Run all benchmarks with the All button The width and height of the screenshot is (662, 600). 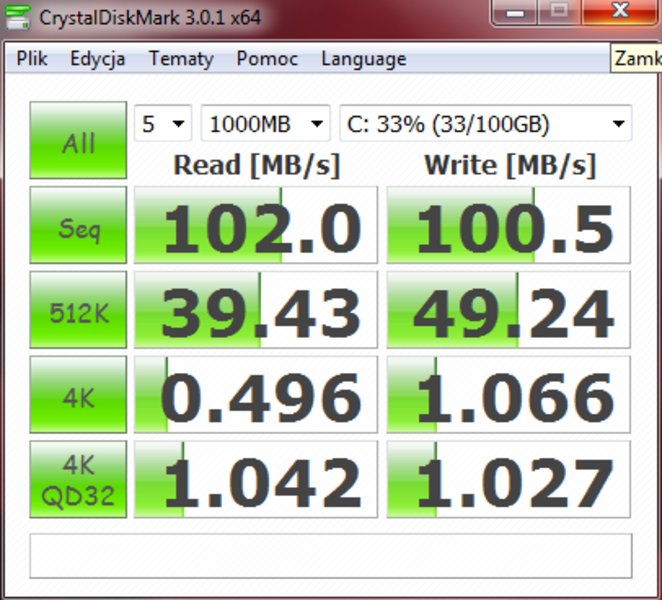tap(78, 140)
